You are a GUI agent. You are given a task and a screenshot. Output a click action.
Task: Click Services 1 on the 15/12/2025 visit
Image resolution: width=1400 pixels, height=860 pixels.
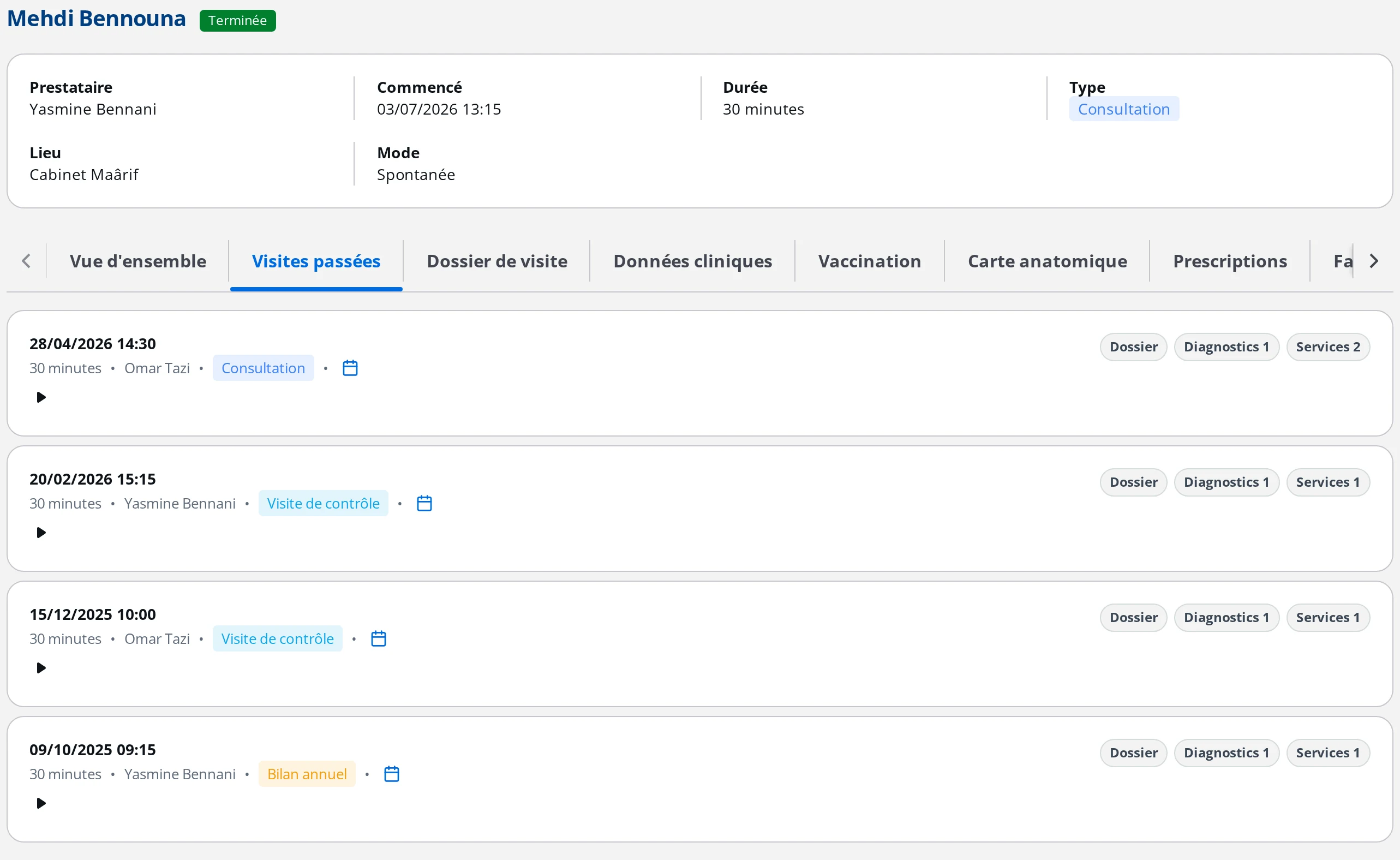pyautogui.click(x=1328, y=618)
